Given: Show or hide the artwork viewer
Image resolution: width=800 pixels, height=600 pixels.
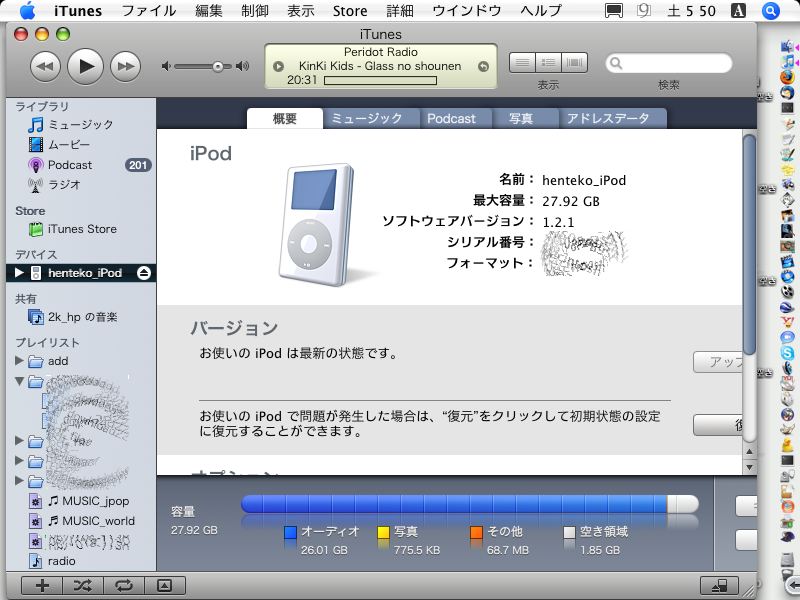Looking at the screenshot, I should point(165,585).
